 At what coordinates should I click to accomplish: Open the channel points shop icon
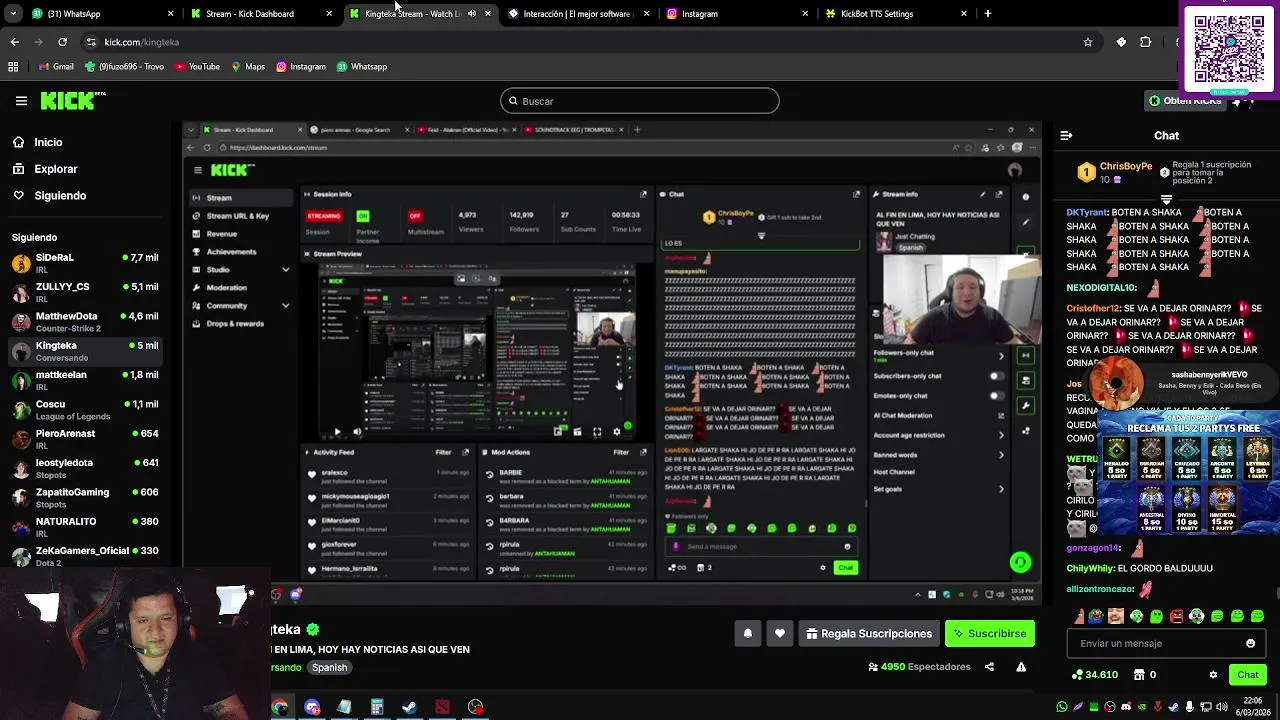click(1139, 675)
